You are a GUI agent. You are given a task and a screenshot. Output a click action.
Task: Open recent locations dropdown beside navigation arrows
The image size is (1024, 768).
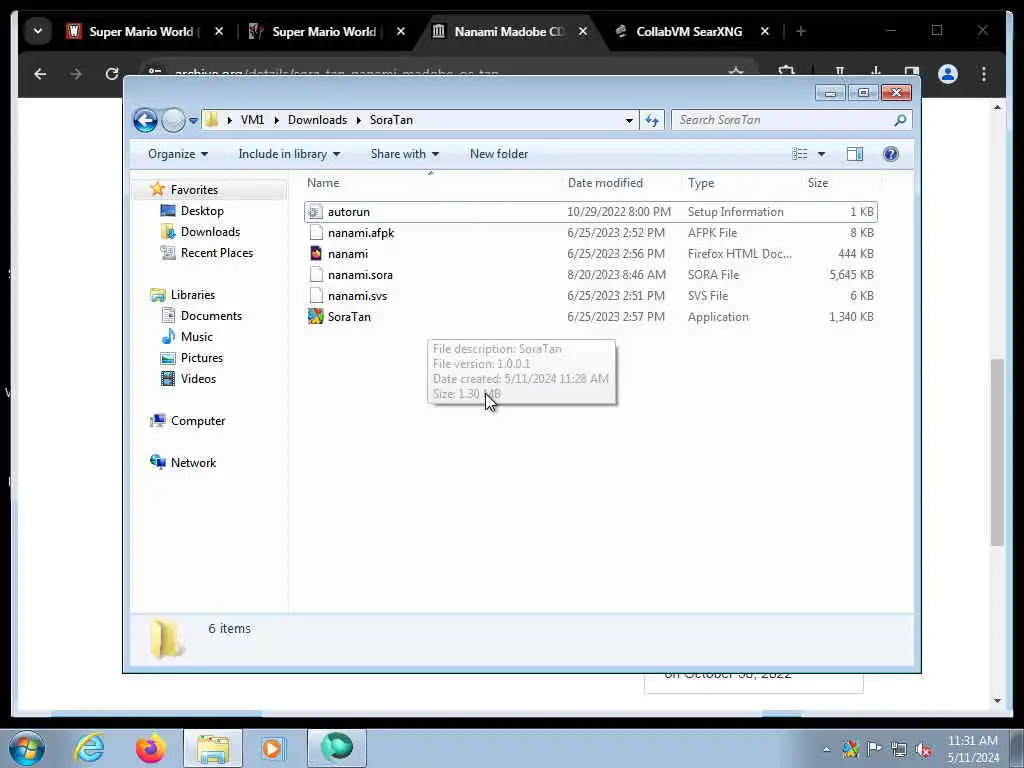(x=193, y=121)
